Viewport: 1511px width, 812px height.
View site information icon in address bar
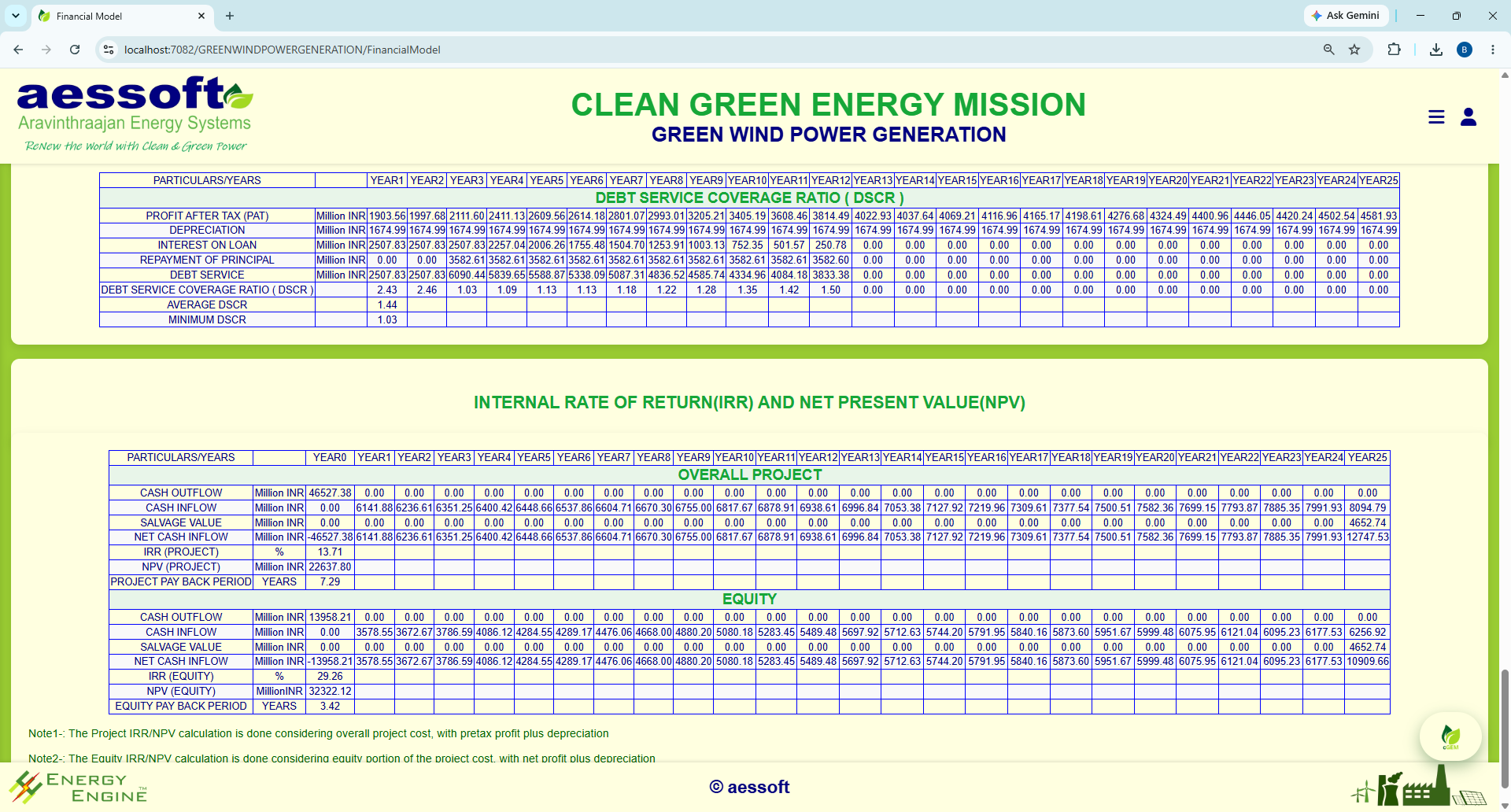click(109, 50)
